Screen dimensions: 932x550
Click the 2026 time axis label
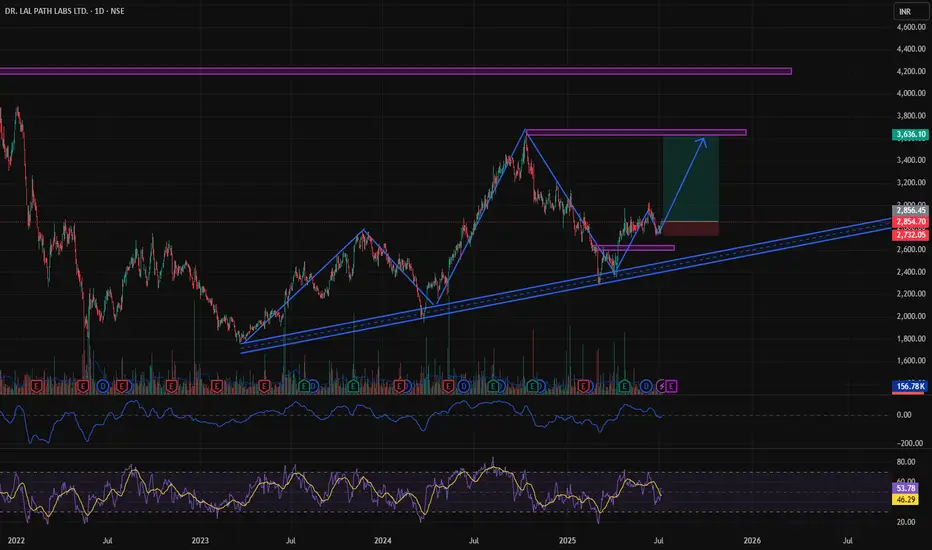752,540
